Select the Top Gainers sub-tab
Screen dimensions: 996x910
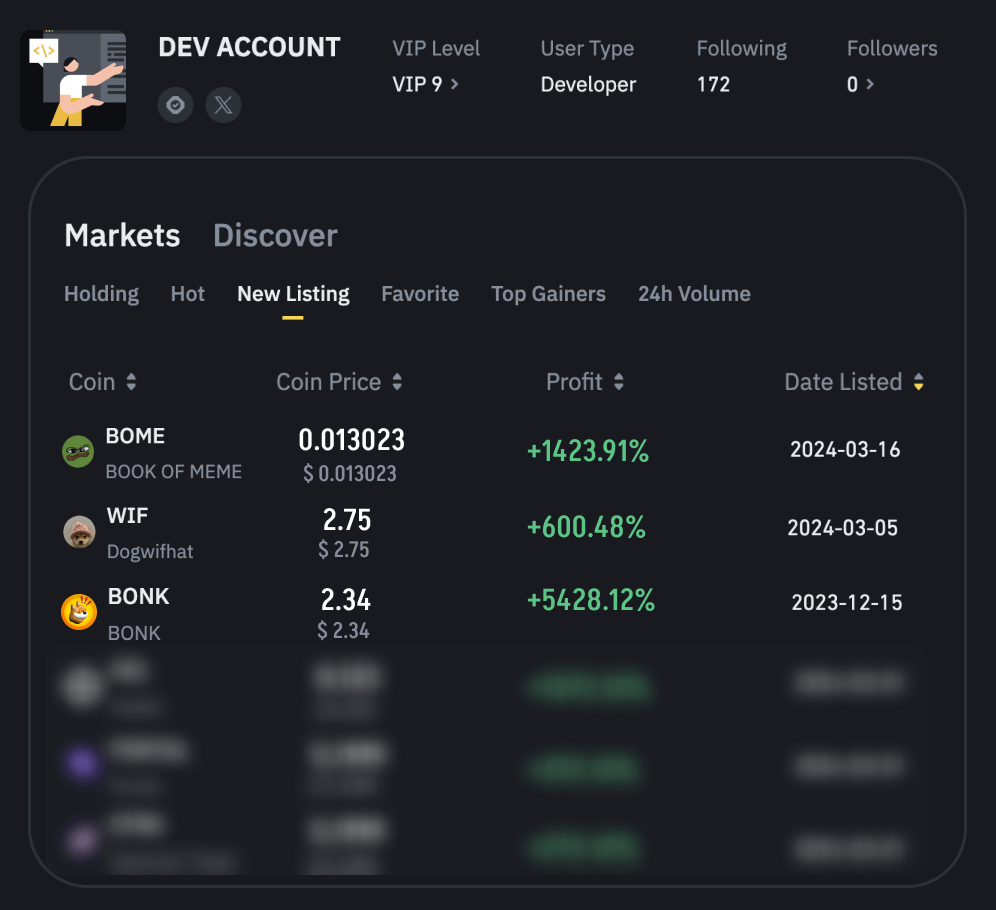pos(548,294)
